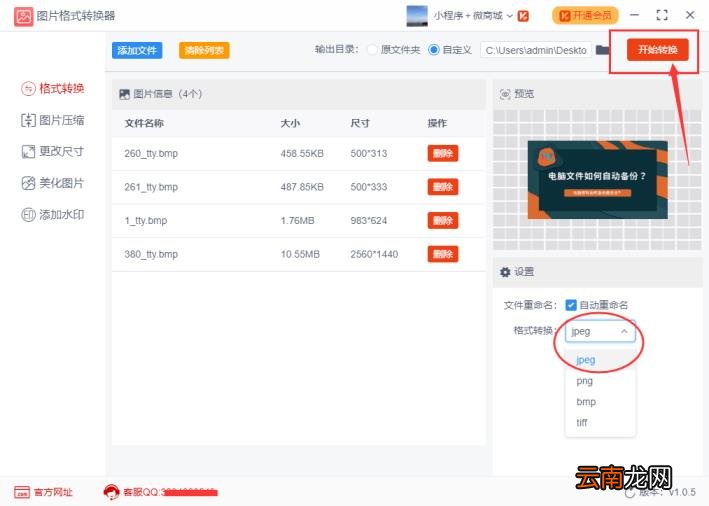Click the 添加水印 stamp icon
Viewport: 709px width, 506px height.
click(28, 214)
